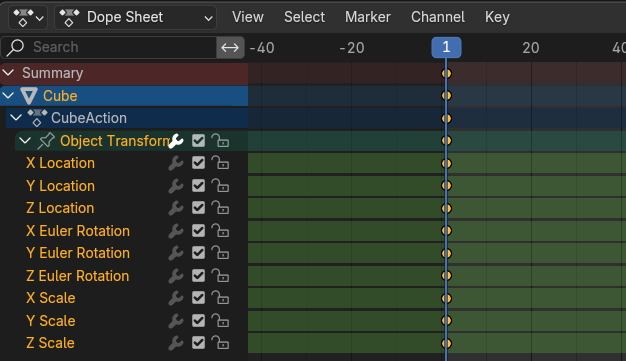Select the Y Euler Rotation channel name
This screenshot has width=626, height=361.
coord(78,253)
